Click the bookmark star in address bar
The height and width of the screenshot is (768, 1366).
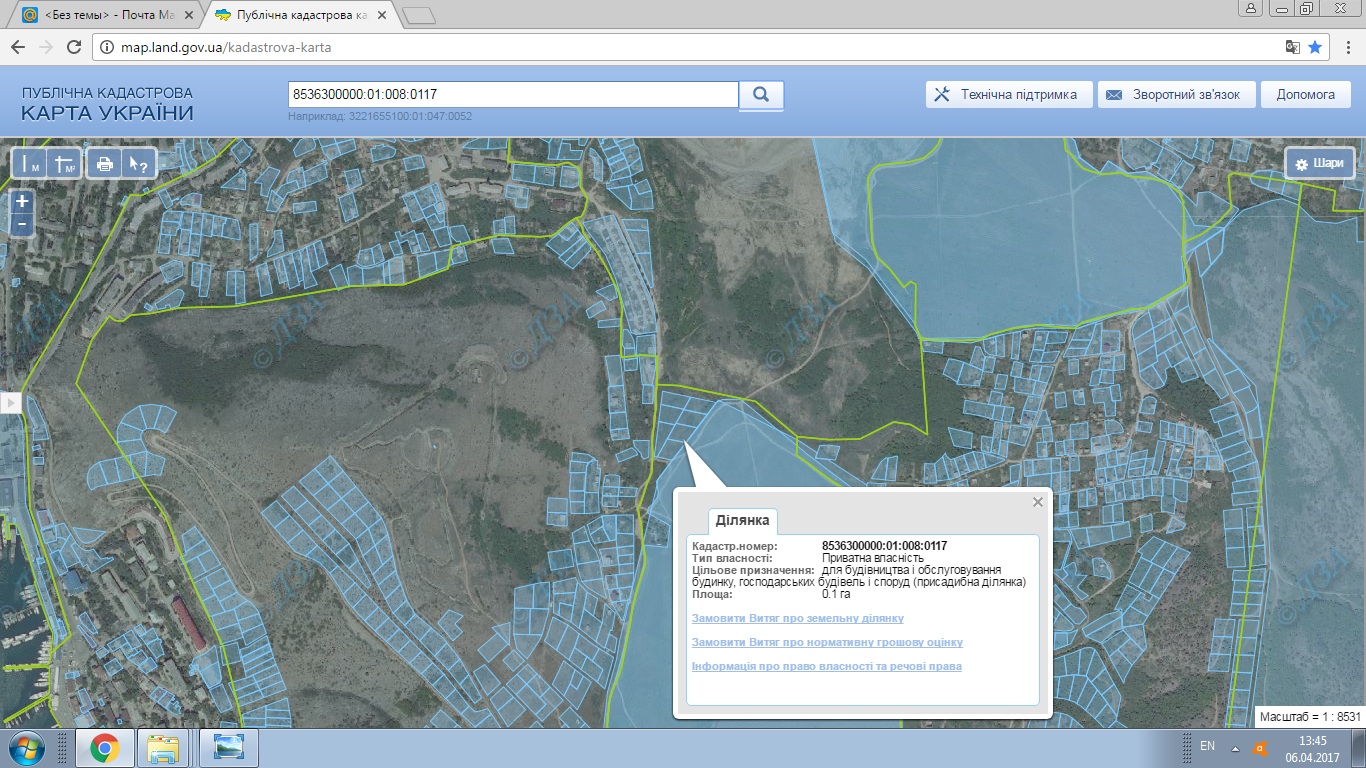pos(1315,47)
